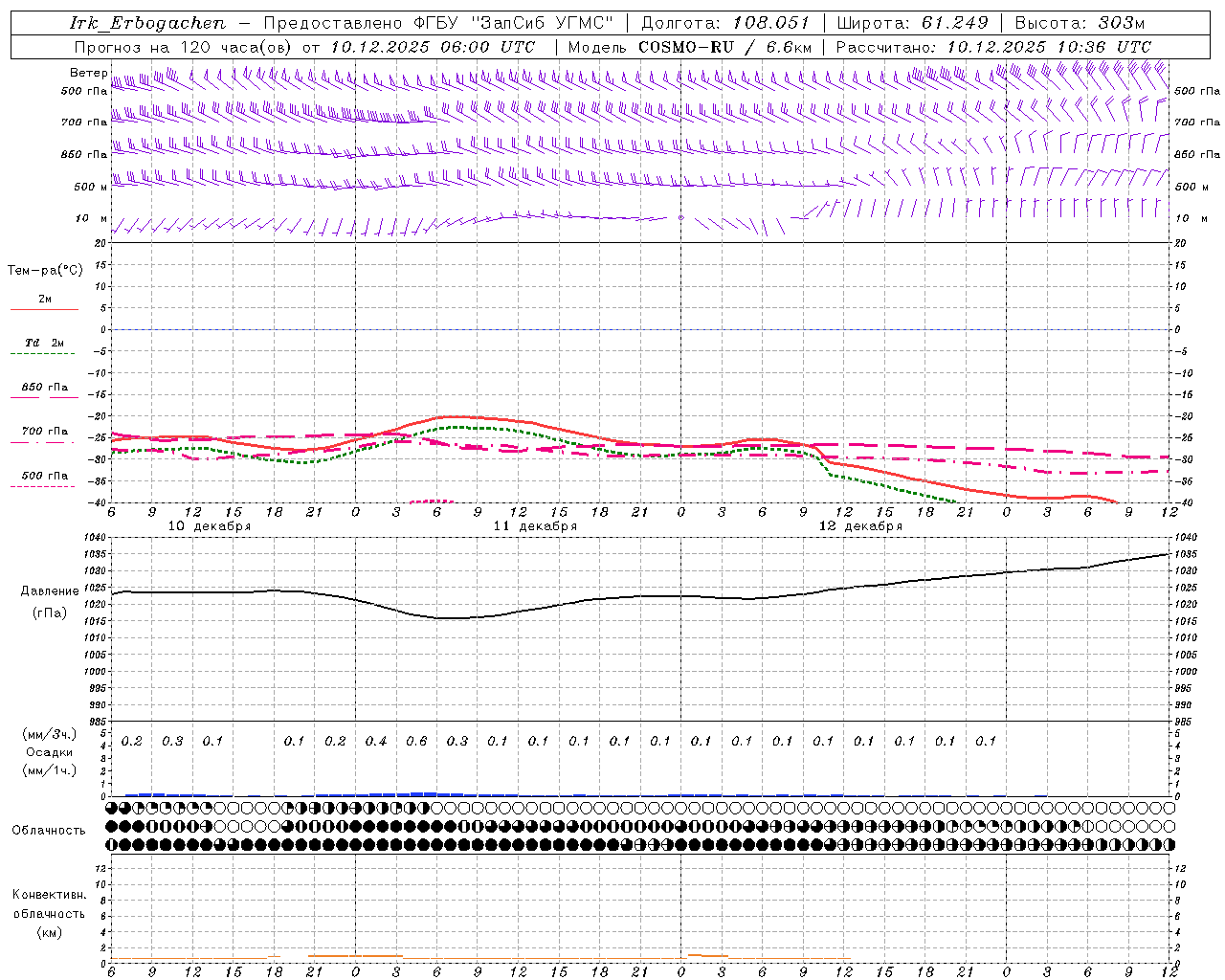
Task: Click the 'Конвективн.' convective cloud label
Action: pyautogui.click(x=49, y=895)
